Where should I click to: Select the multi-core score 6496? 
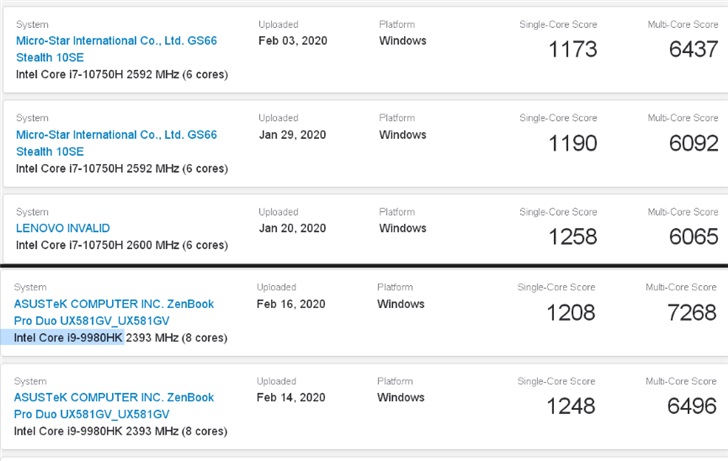691,406
